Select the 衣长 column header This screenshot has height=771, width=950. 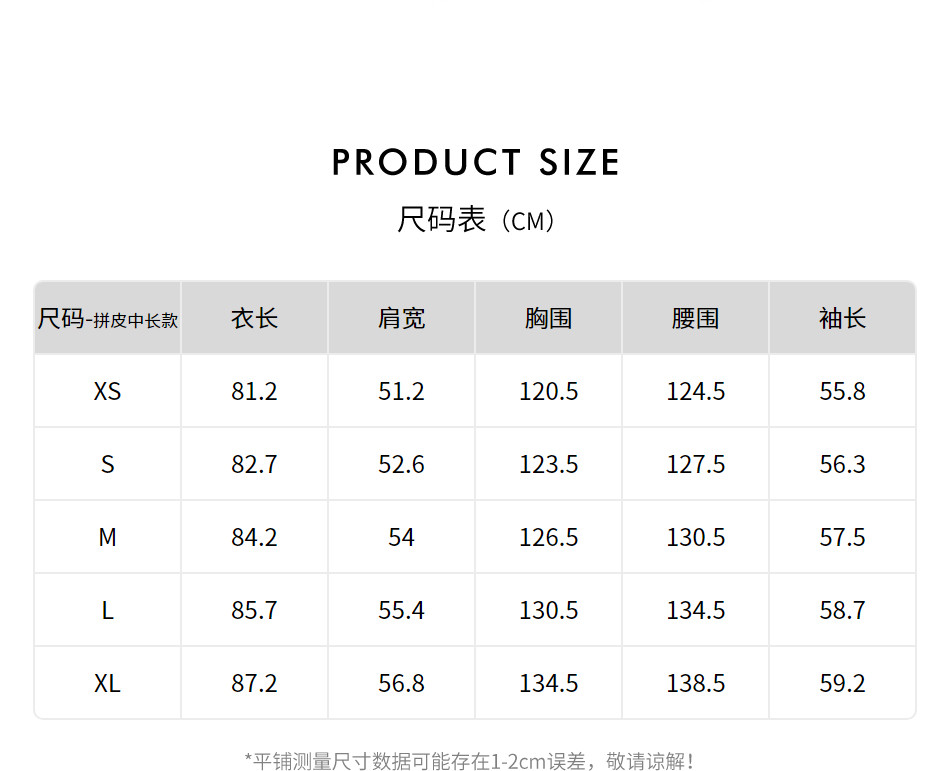[x=254, y=319]
